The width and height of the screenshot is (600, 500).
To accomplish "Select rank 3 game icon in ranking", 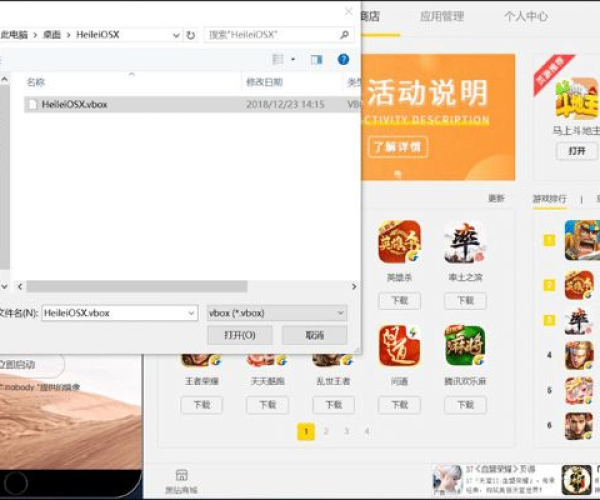I will click(579, 321).
